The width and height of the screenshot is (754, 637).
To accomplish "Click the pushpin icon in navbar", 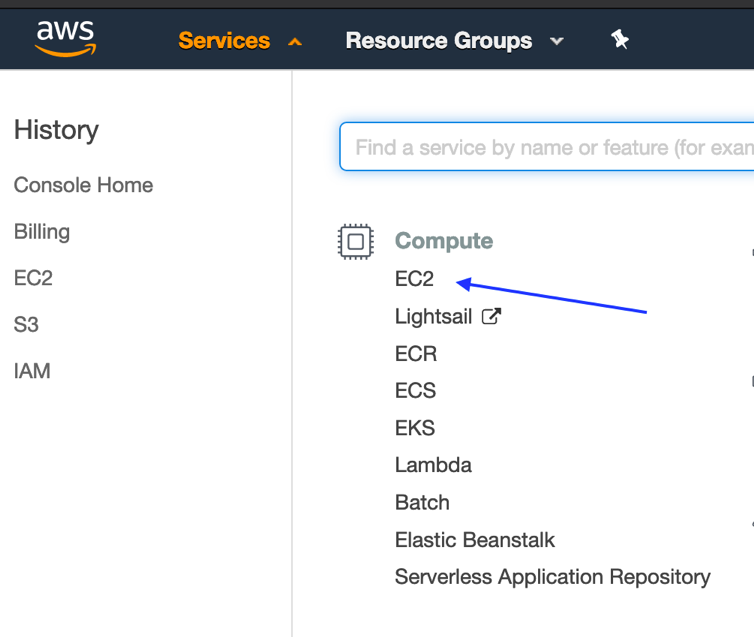I will 620,40.
